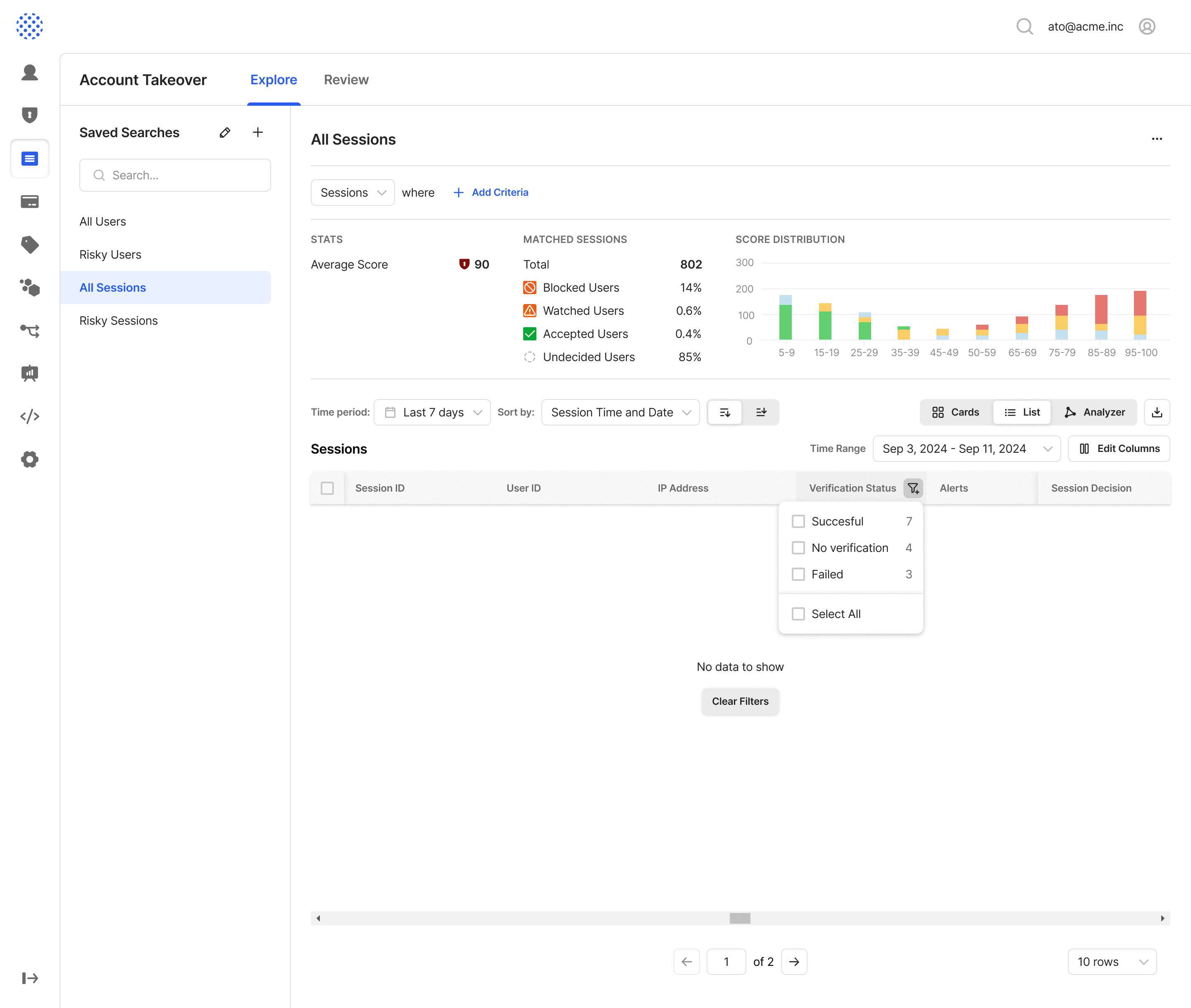Switch to the Review tab
1191x1008 pixels.
pyautogui.click(x=346, y=79)
